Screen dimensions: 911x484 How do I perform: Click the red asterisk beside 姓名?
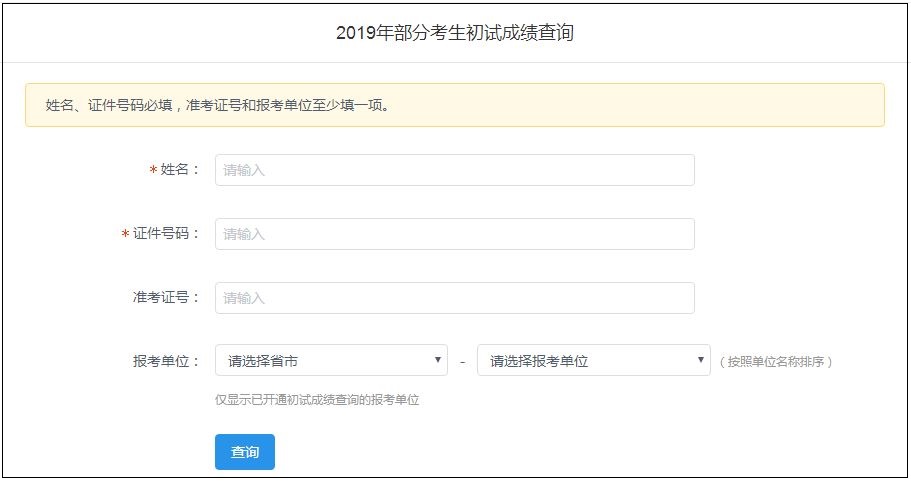pyautogui.click(x=153, y=170)
